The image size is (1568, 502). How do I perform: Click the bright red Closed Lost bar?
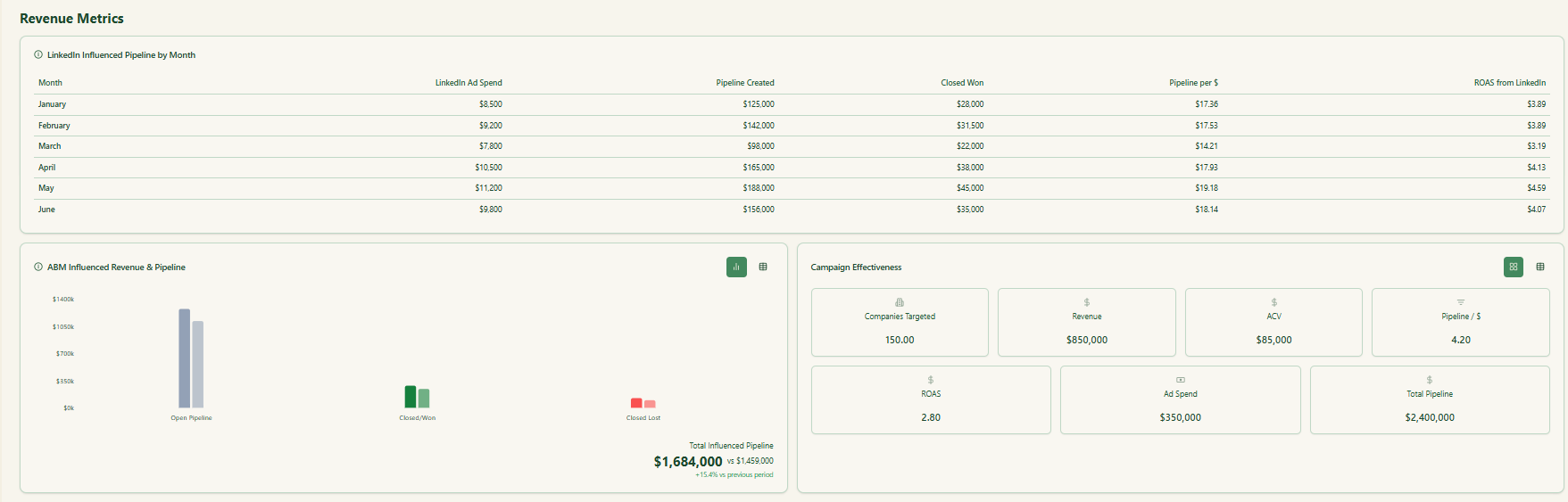tap(636, 403)
